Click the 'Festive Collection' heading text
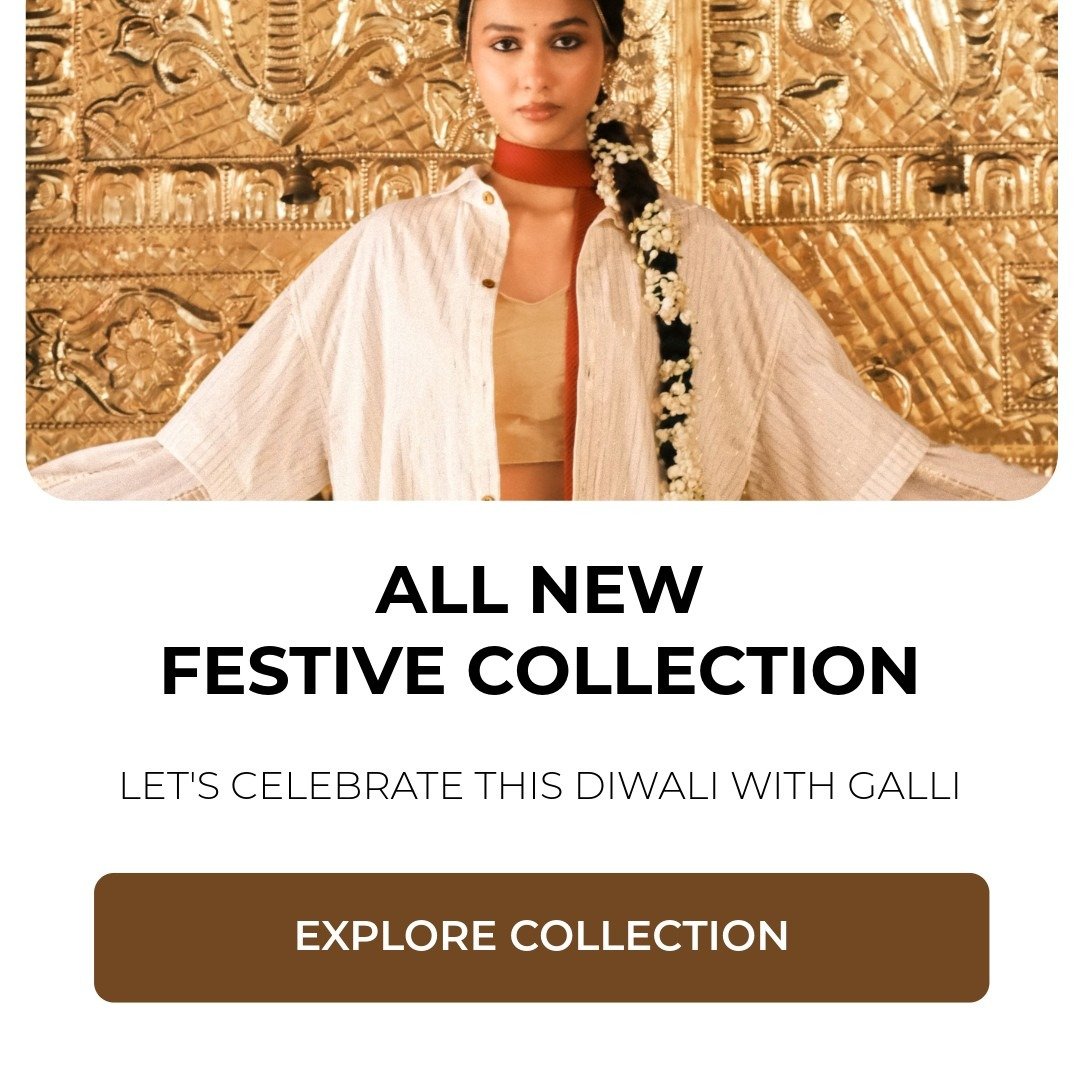This screenshot has width=1080, height=1080. 540,671
